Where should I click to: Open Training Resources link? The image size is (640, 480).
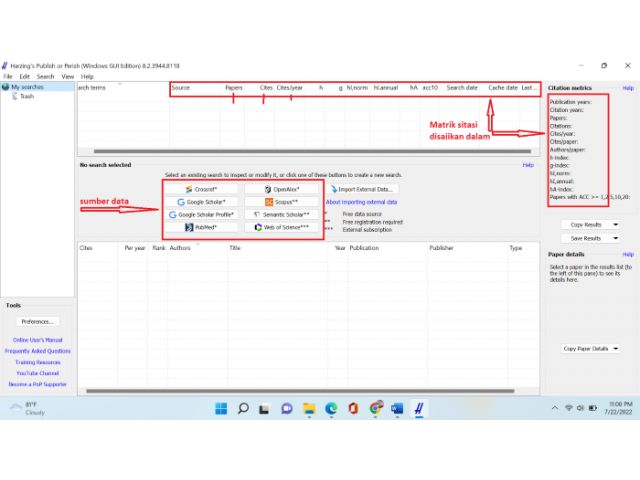tap(38, 362)
